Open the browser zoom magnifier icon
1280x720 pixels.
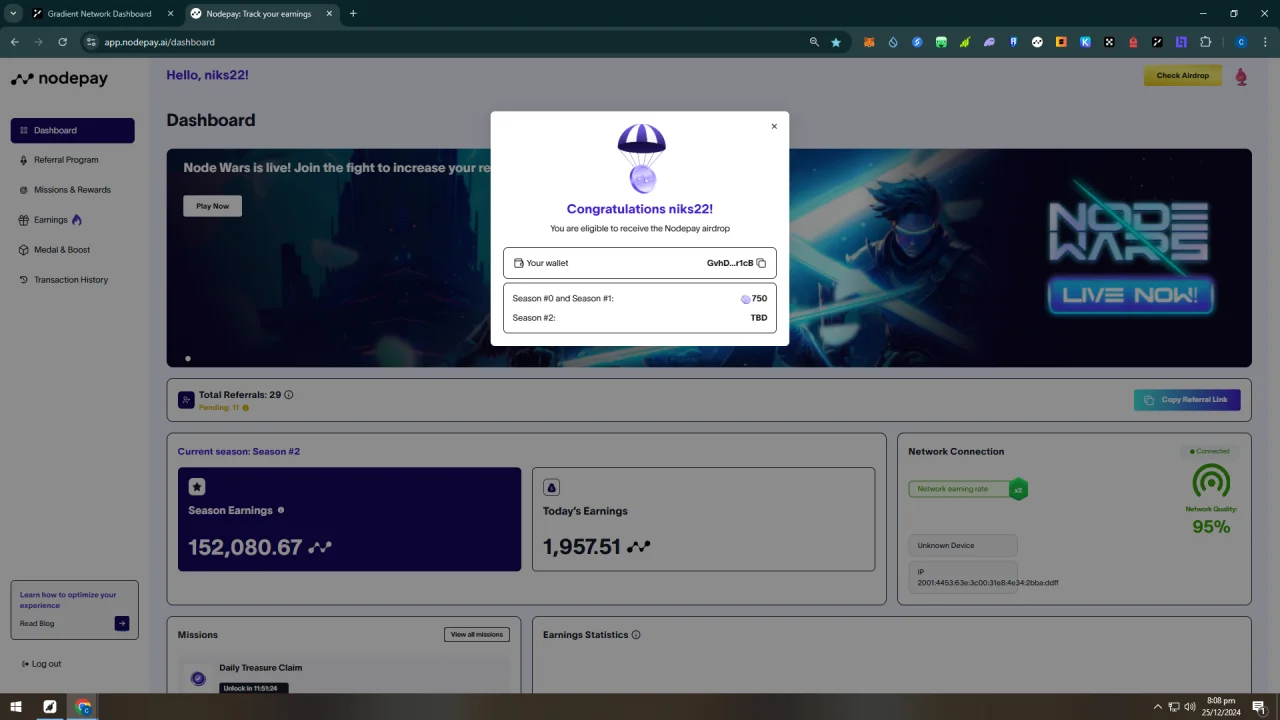click(x=814, y=42)
